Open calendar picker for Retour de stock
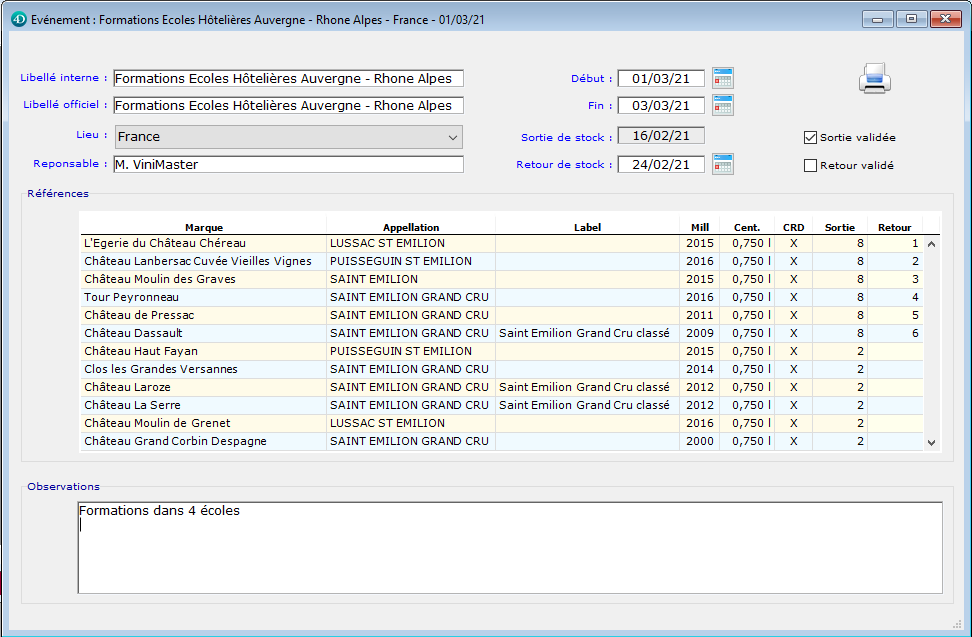972x637 pixels. coord(722,164)
